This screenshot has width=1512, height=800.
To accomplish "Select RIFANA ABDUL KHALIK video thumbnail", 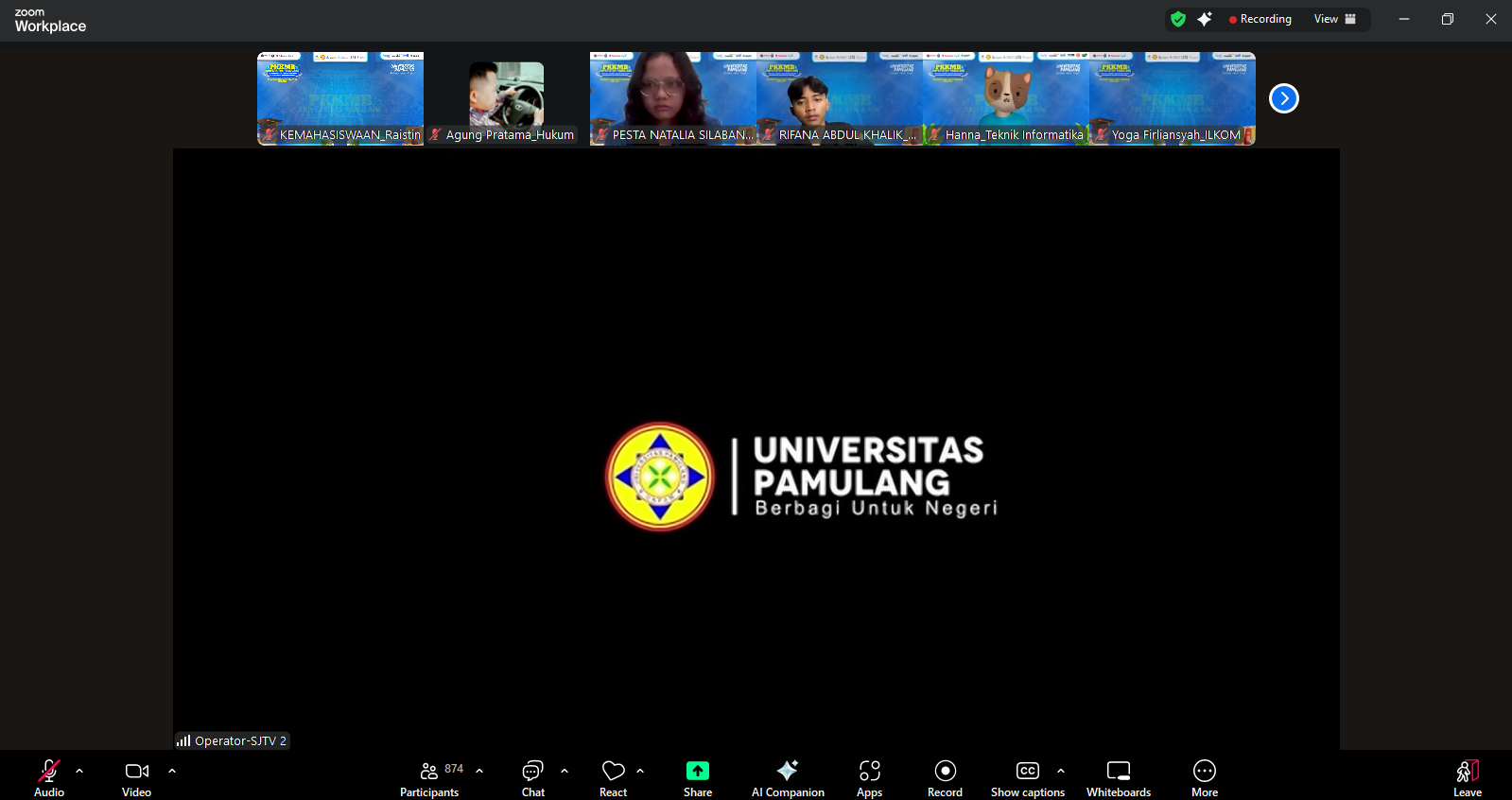I will 840,98.
